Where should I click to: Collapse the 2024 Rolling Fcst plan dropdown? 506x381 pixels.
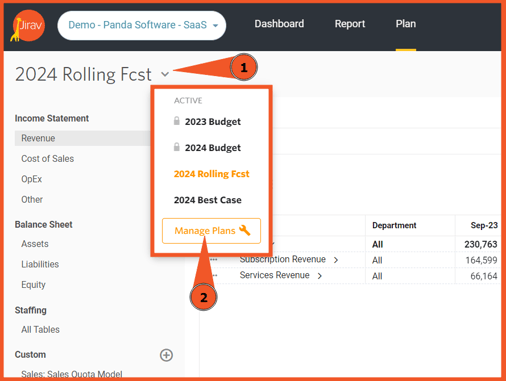coord(165,74)
